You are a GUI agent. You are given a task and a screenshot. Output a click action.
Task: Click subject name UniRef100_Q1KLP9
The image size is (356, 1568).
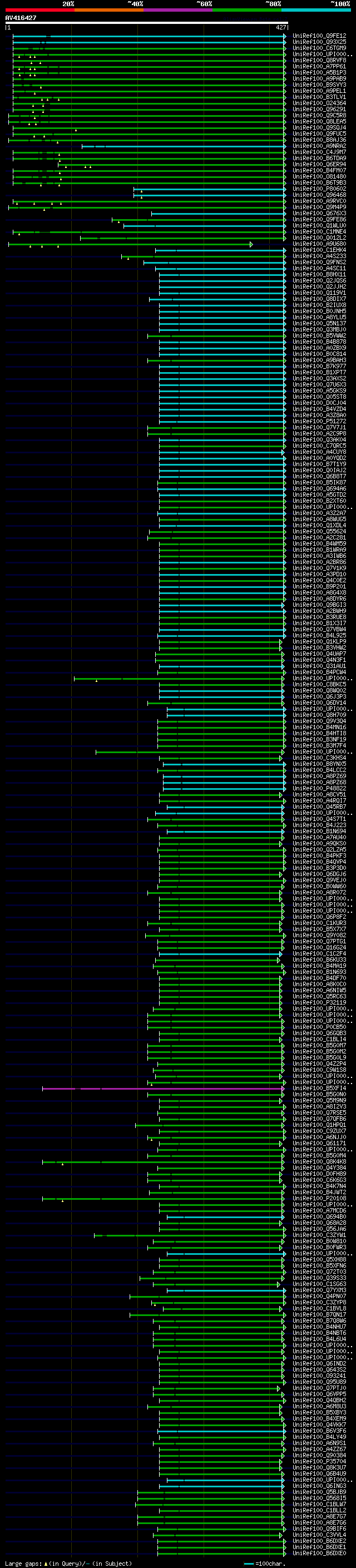click(x=319, y=641)
